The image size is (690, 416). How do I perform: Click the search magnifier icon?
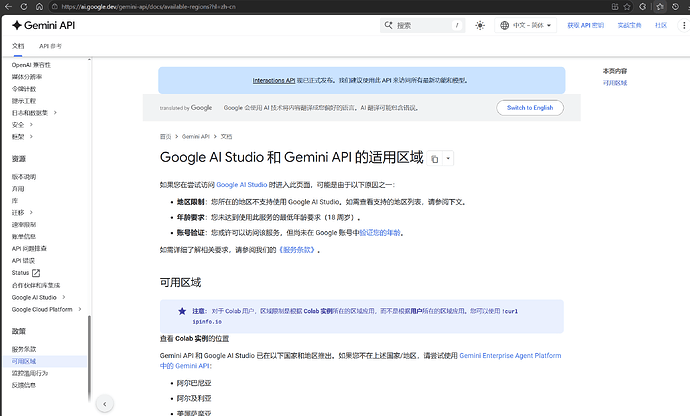(388, 25)
